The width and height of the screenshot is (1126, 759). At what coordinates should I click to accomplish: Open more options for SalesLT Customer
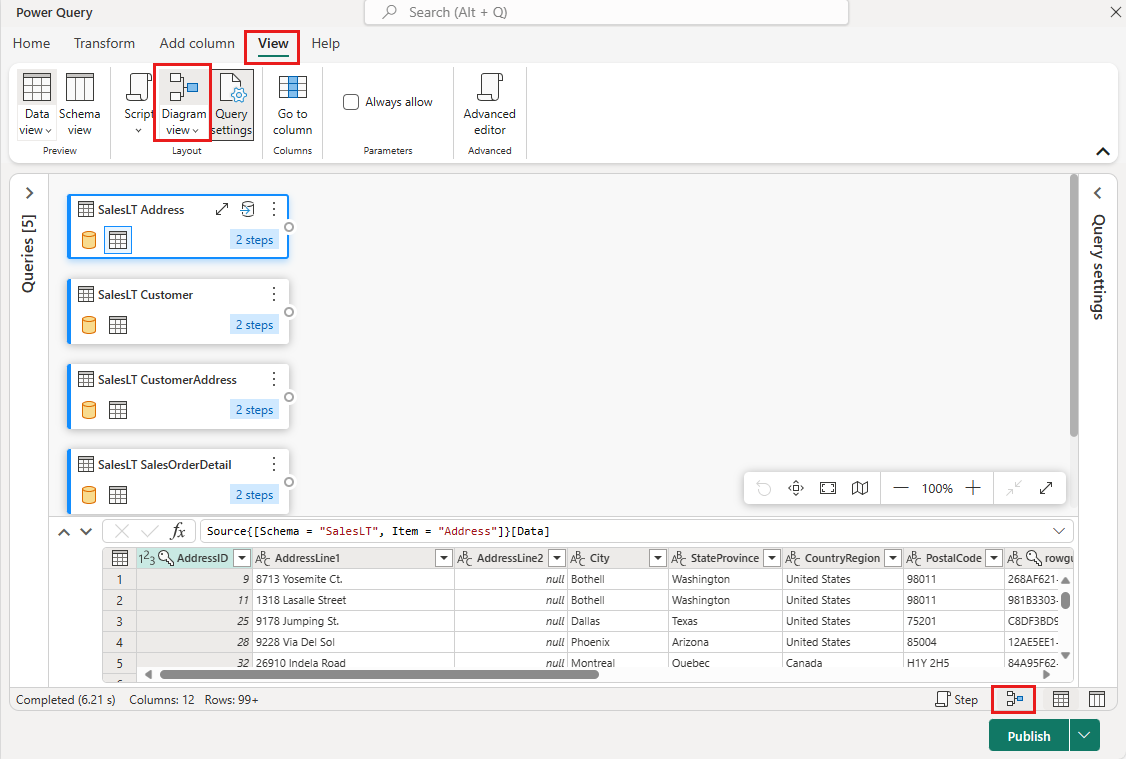tap(274, 294)
